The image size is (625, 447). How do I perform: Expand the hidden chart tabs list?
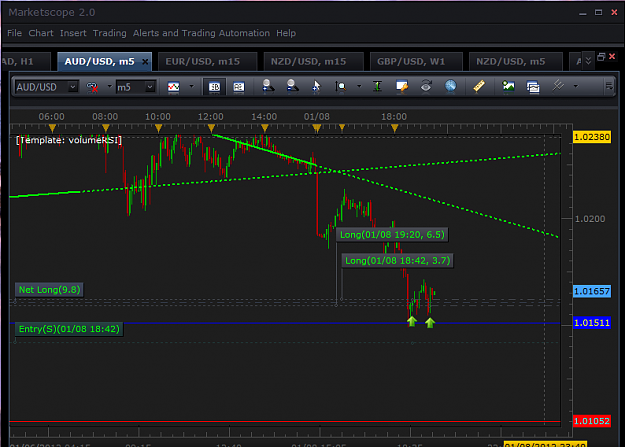tap(588, 61)
